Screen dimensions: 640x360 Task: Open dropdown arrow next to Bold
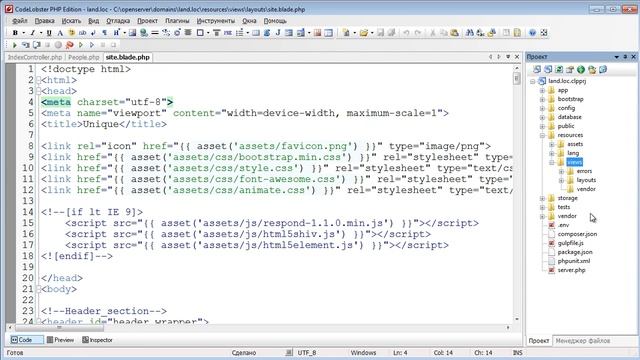click(x=23, y=33)
